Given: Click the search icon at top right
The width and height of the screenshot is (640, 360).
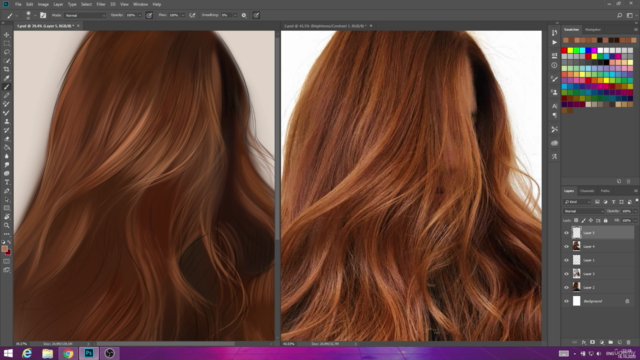Looking at the screenshot, I should pos(619,15).
